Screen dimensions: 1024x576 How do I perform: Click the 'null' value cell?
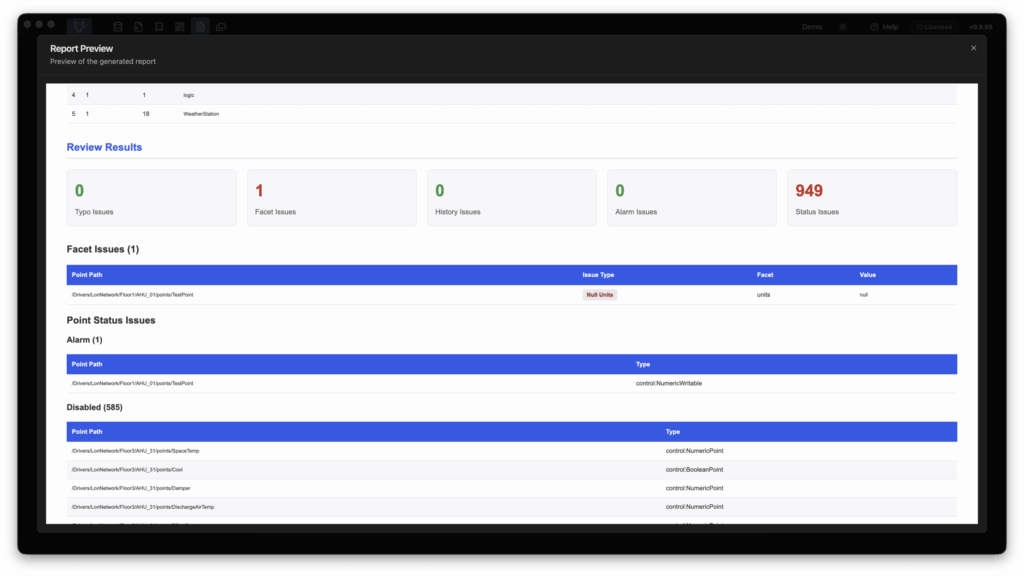click(x=863, y=295)
